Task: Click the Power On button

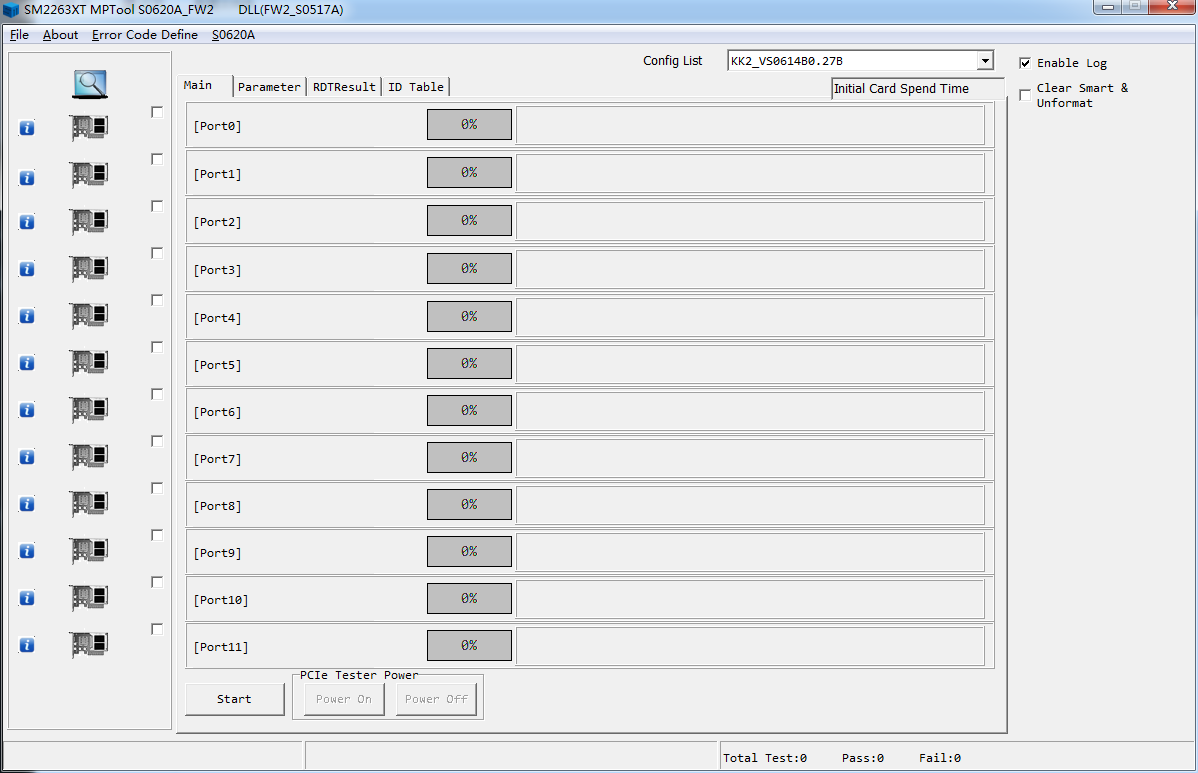Action: (343, 699)
